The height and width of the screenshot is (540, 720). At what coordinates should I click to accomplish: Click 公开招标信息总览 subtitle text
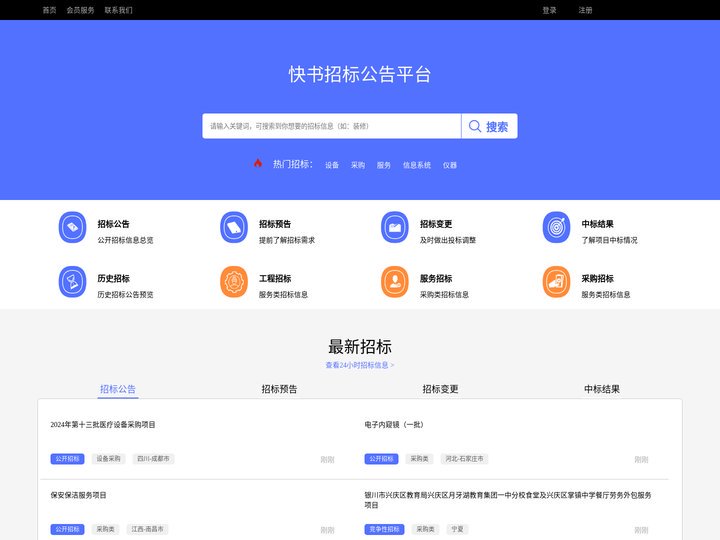point(125,240)
